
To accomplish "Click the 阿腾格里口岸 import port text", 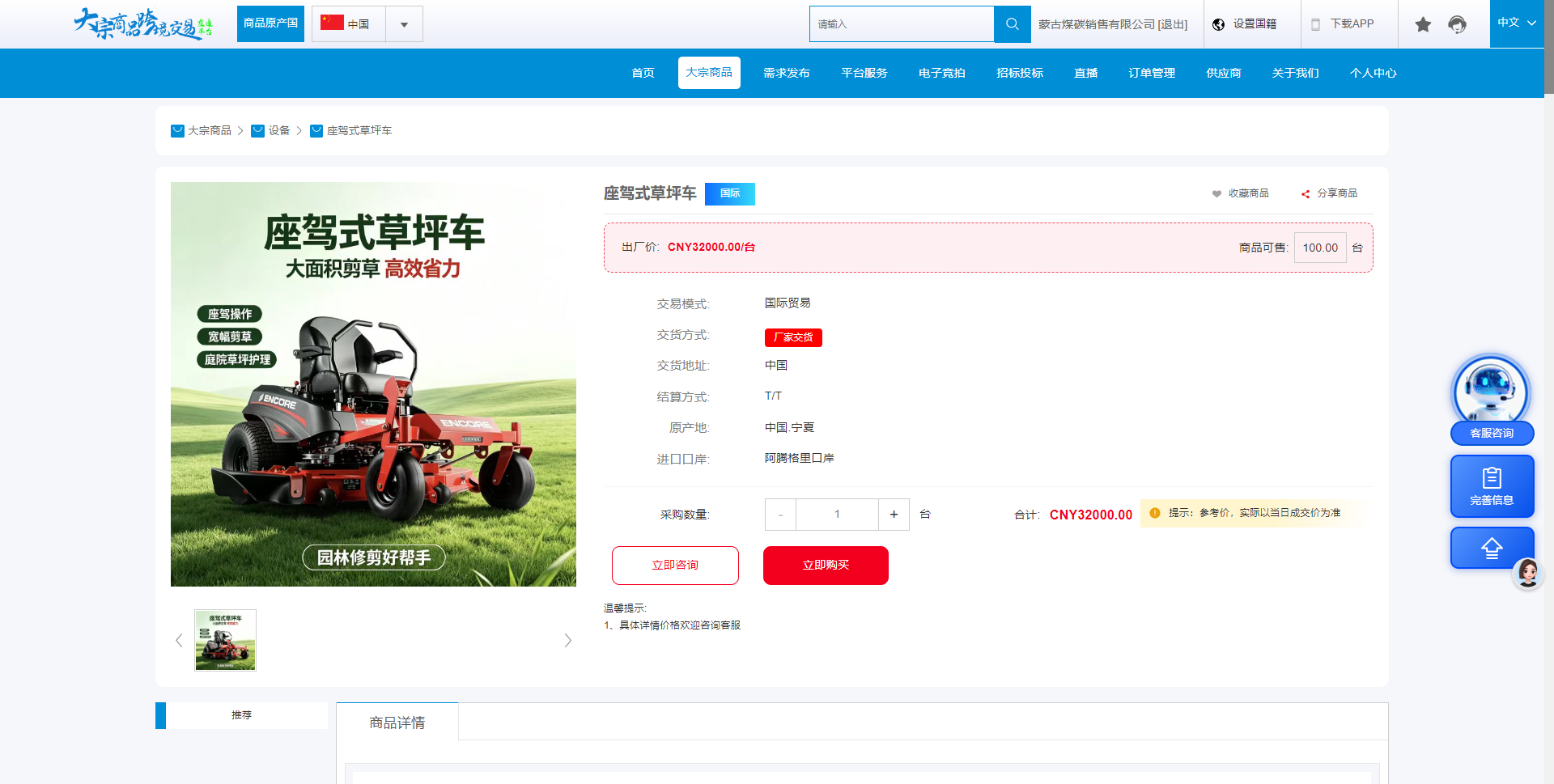I will 799,458.
